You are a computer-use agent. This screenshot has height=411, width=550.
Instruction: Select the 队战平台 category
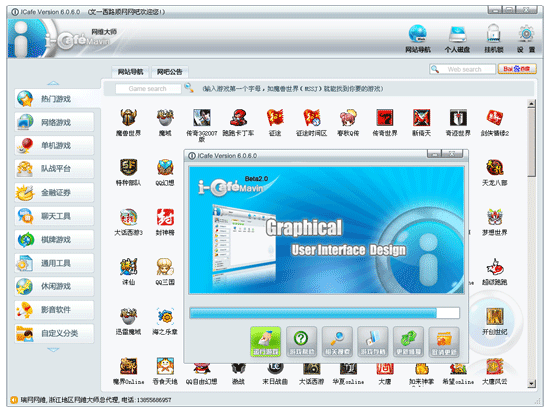pyautogui.click(x=54, y=169)
